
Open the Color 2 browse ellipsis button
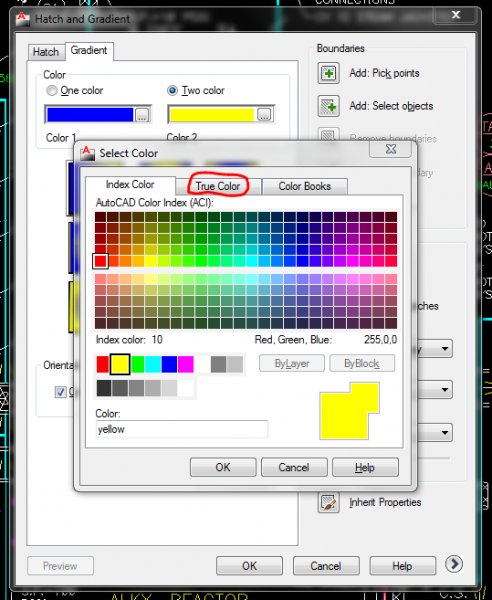[x=264, y=114]
